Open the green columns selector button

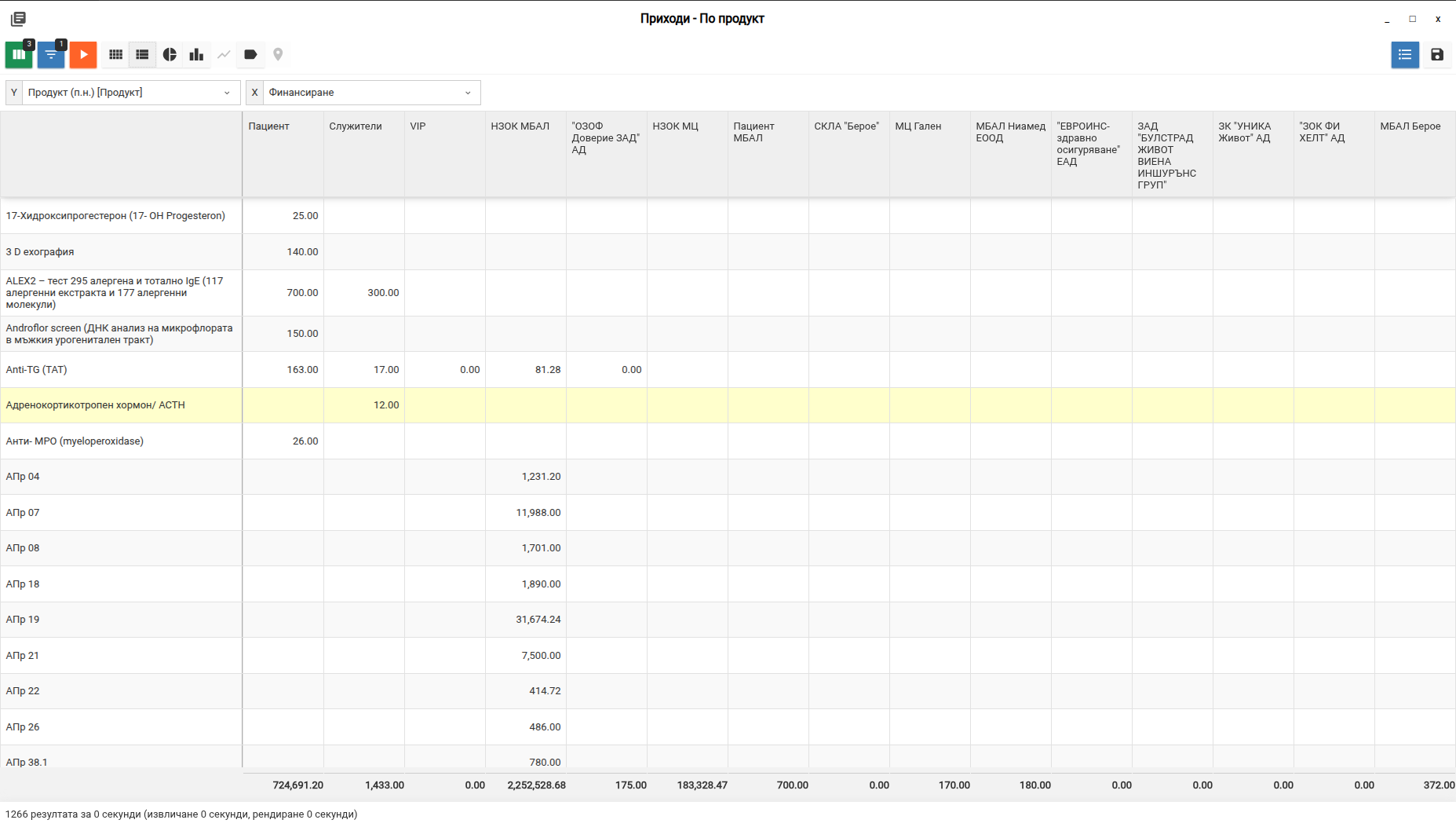point(19,54)
